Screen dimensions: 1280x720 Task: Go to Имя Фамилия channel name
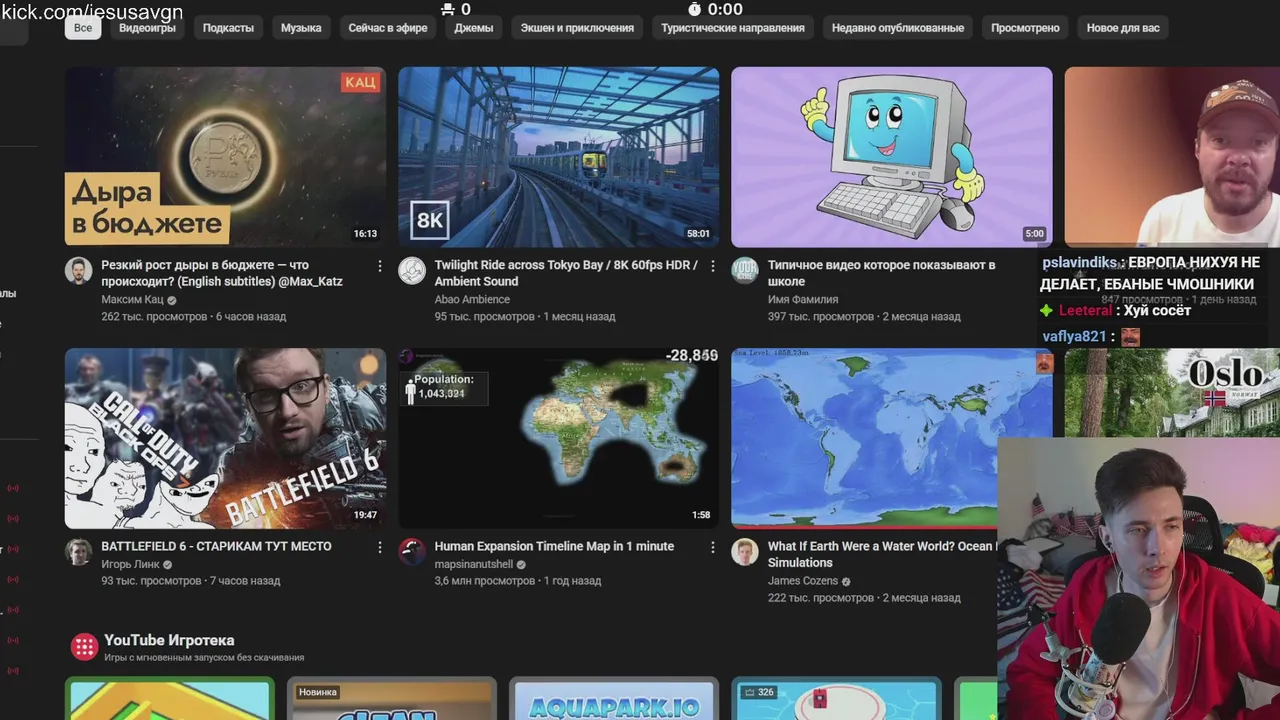[803, 299]
